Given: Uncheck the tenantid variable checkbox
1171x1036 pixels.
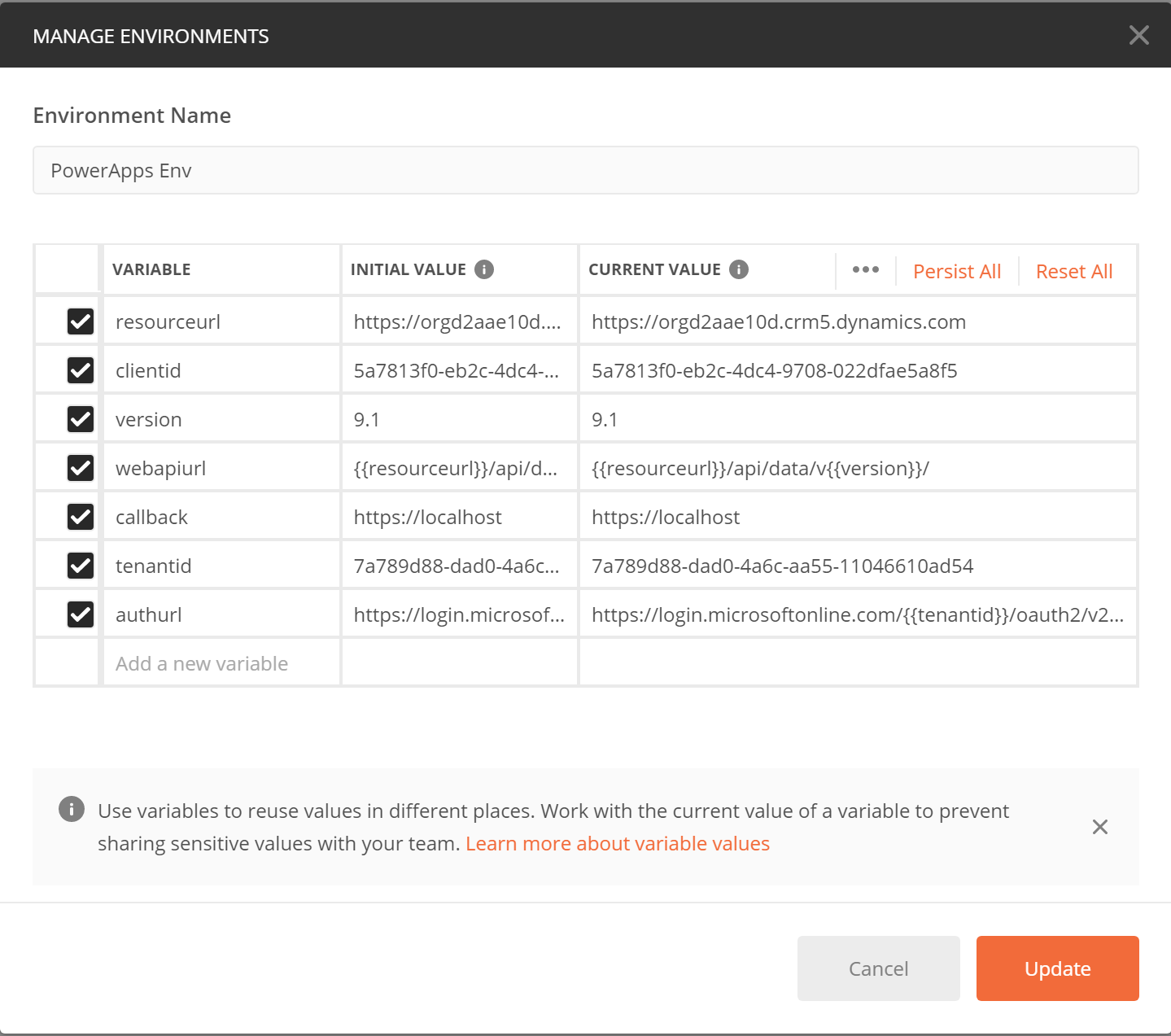Looking at the screenshot, I should click(x=81, y=566).
